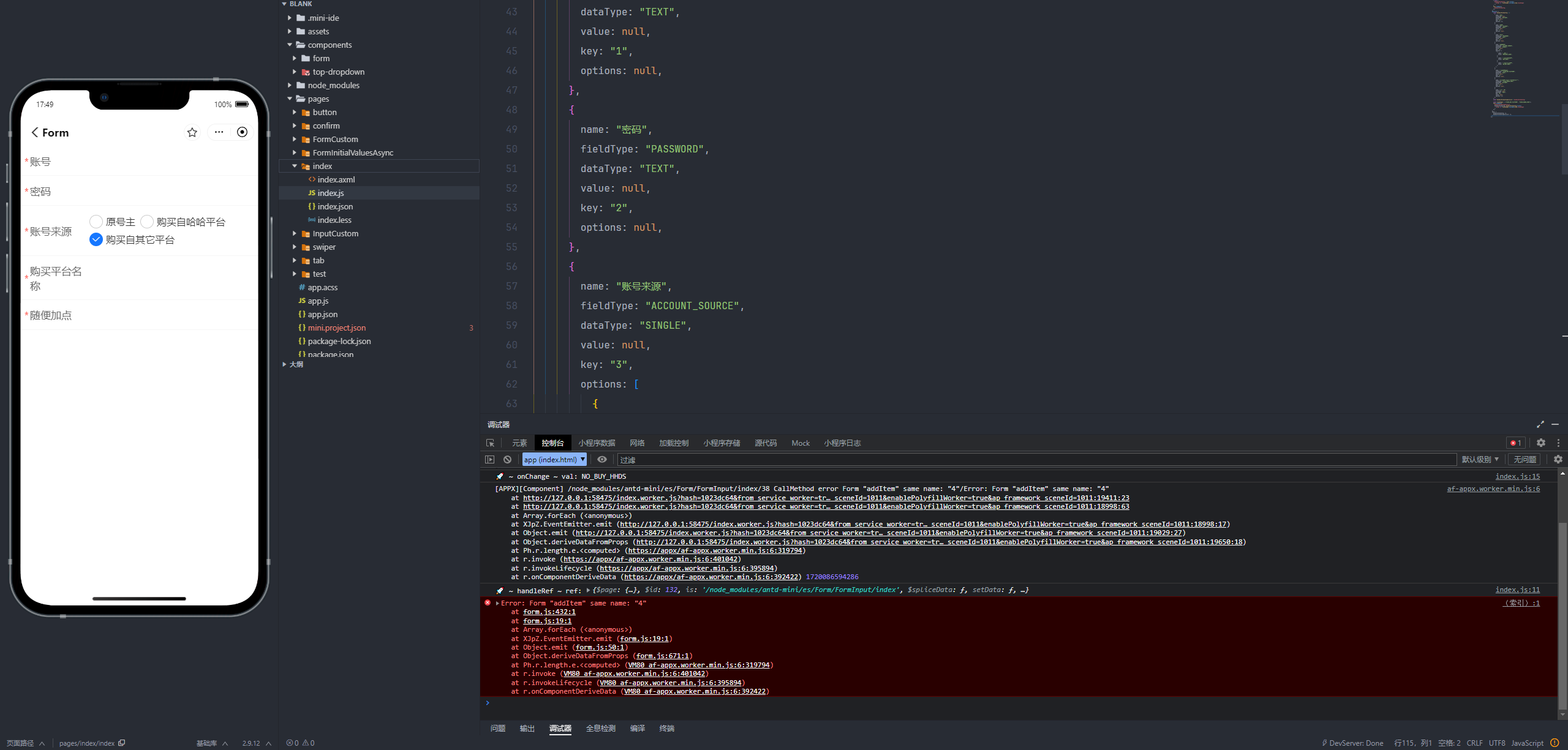Click warning circle icon at status bar end
This screenshot has width=1568, height=750.
click(x=1555, y=743)
